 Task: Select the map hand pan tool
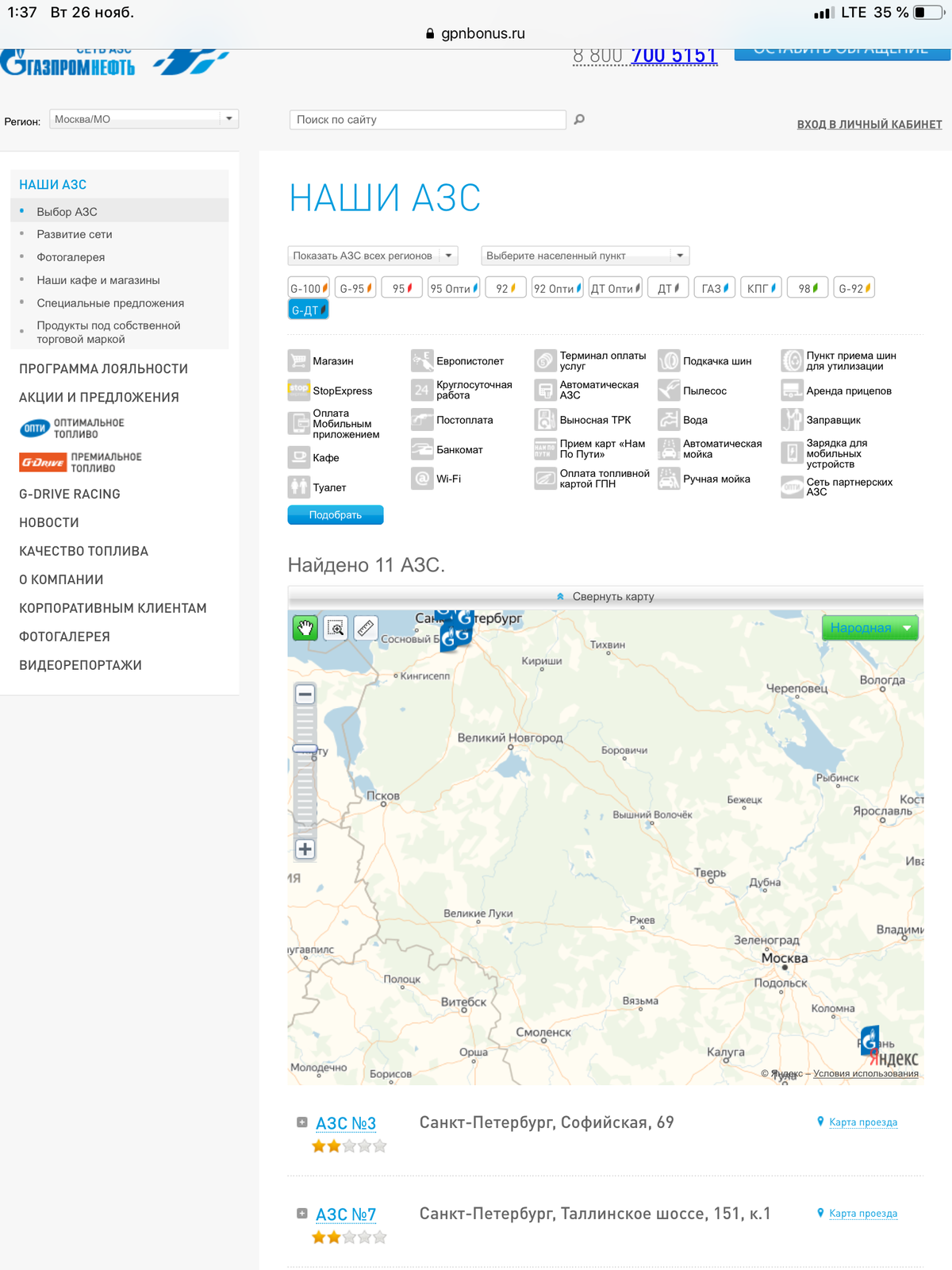[x=305, y=629]
